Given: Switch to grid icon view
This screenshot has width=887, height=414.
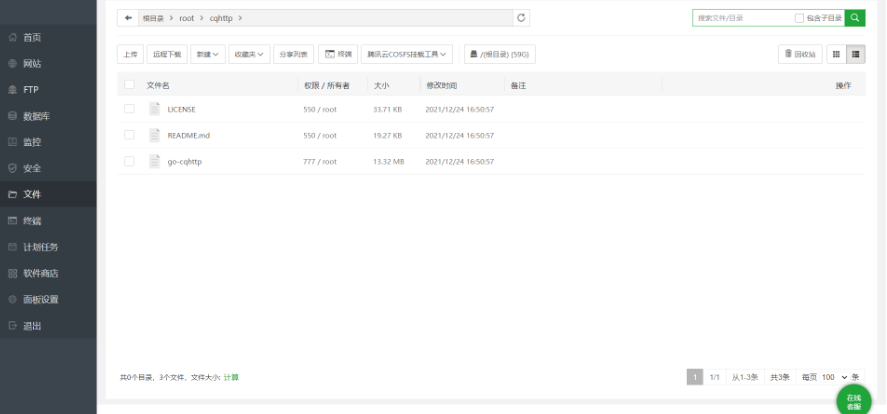Looking at the screenshot, I should (x=836, y=54).
